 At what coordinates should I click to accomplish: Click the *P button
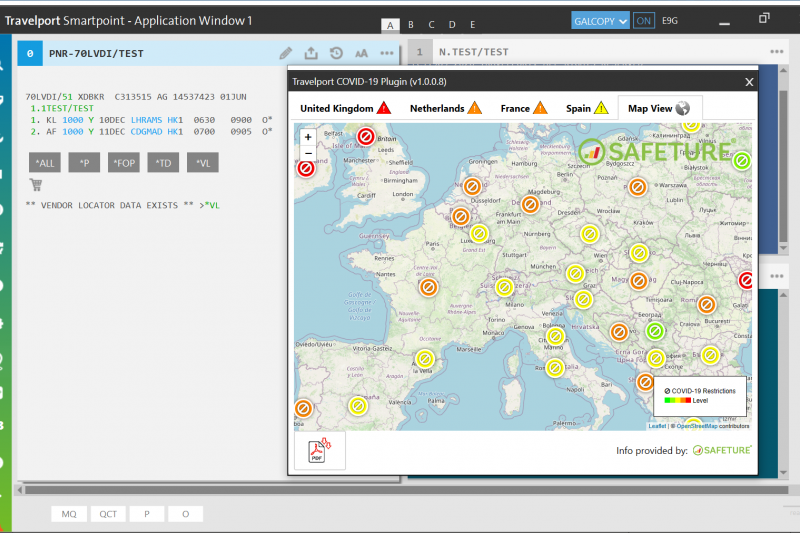pyautogui.click(x=84, y=163)
